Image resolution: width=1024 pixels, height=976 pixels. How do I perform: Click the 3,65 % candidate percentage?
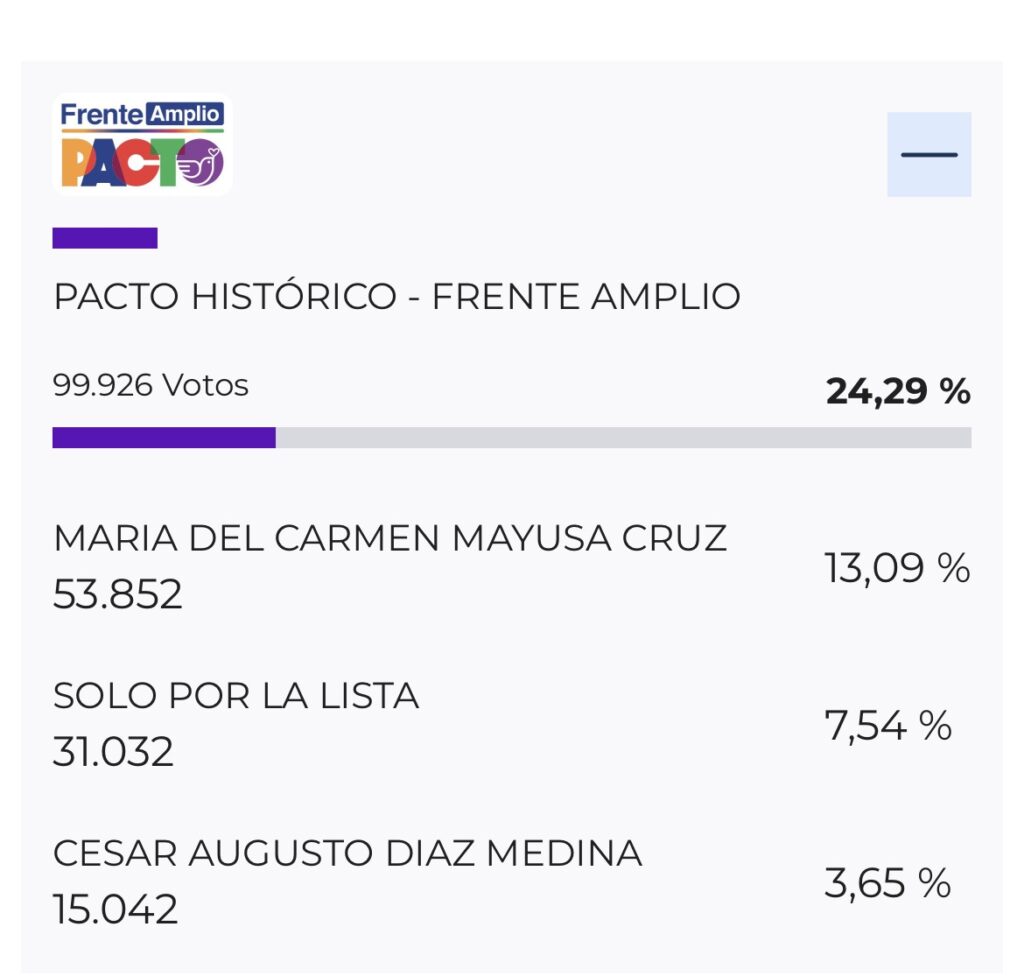(x=887, y=883)
